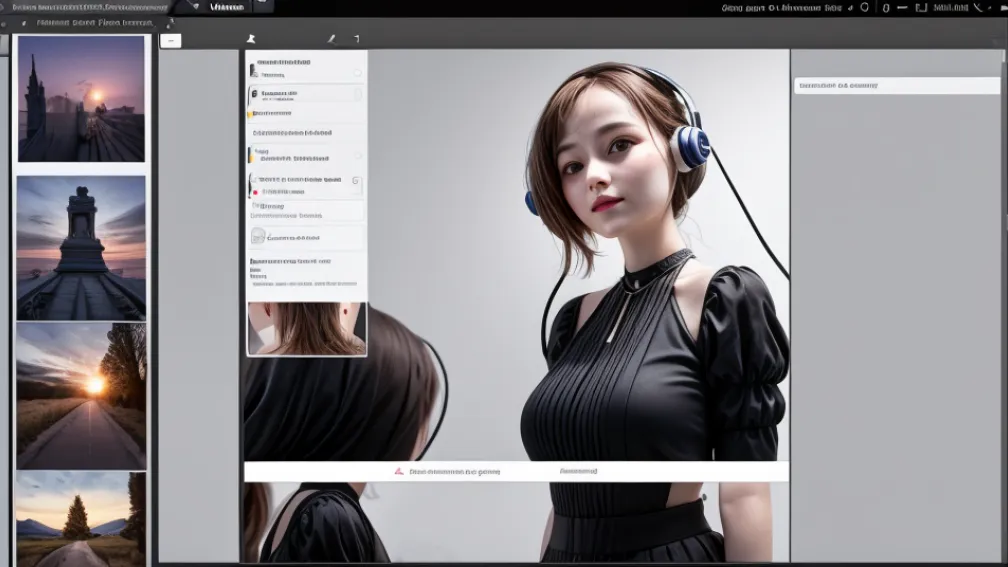Click the message text beside the warning triangle
The image size is (1008, 567).
(x=454, y=471)
